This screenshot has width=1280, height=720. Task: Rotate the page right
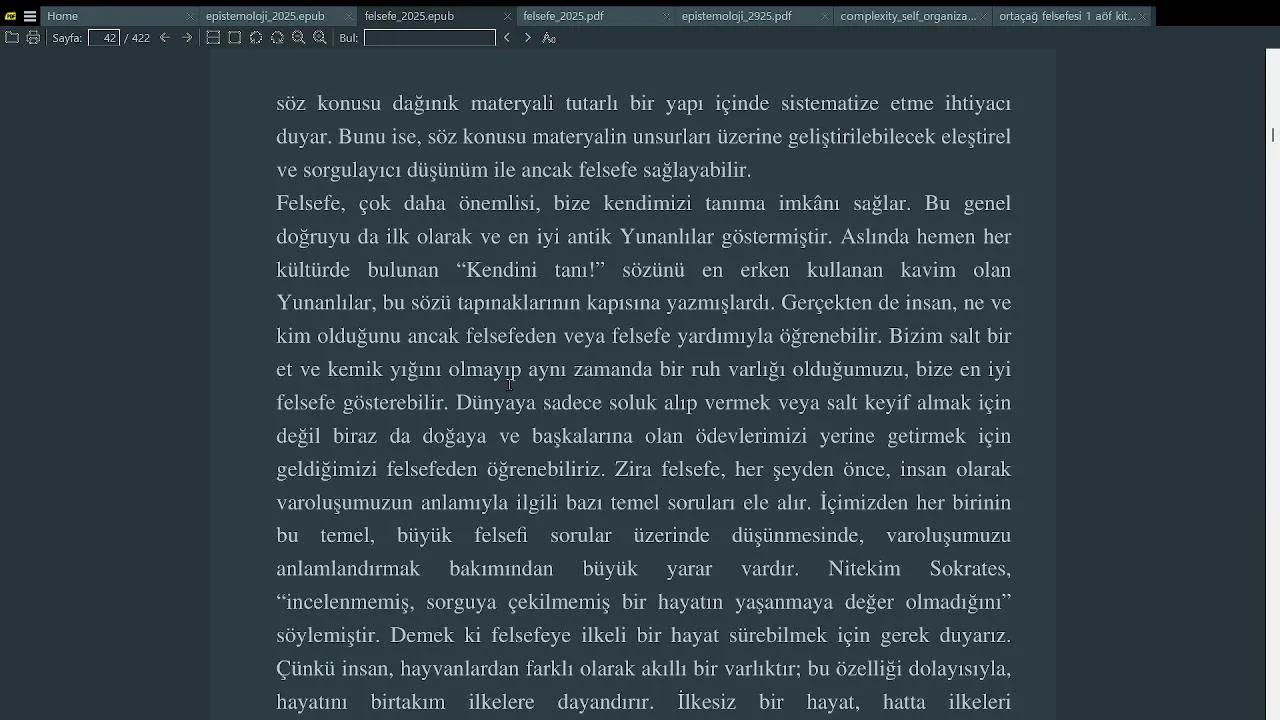click(277, 37)
